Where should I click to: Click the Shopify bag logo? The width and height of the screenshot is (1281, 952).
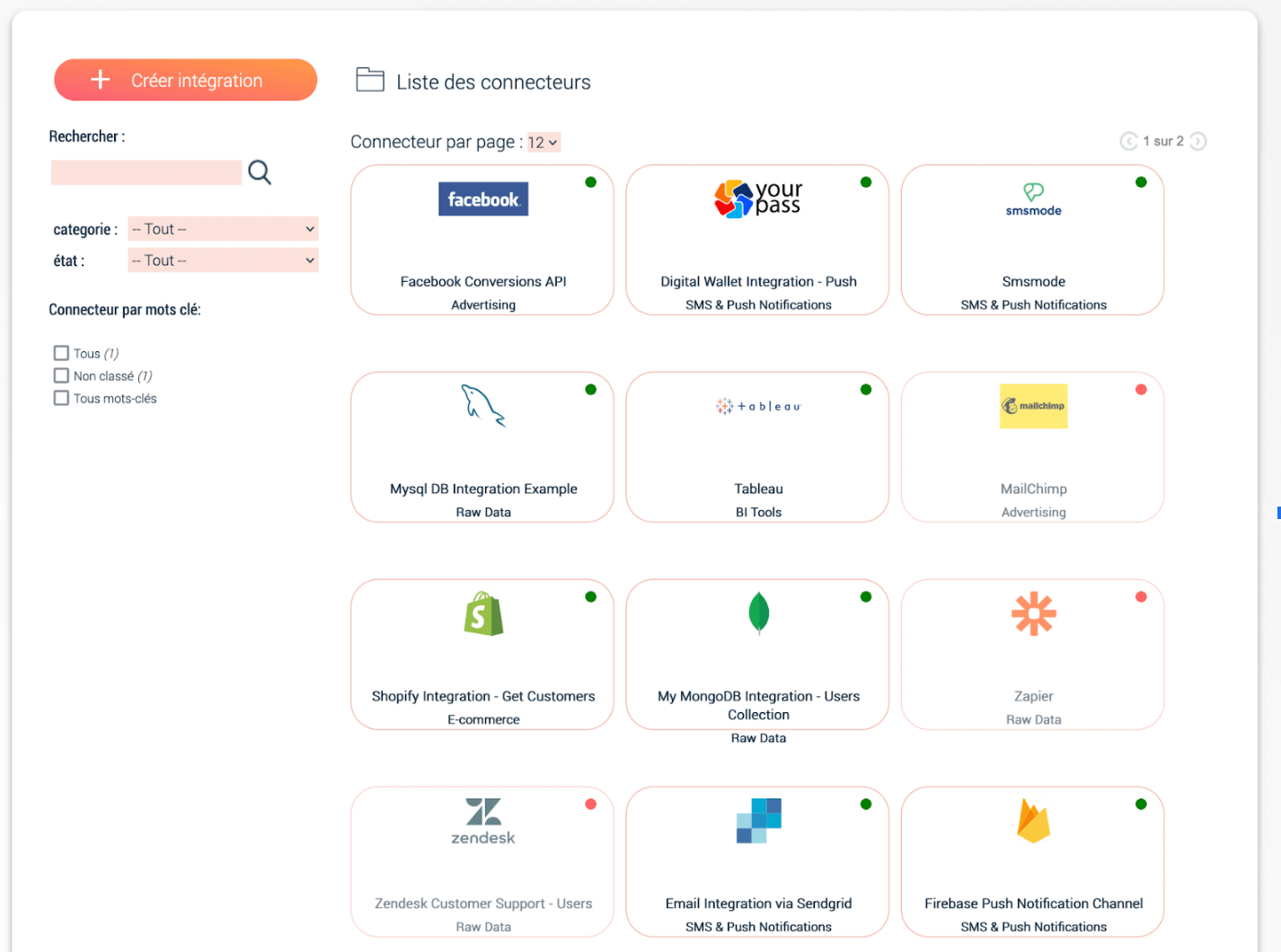coord(483,613)
